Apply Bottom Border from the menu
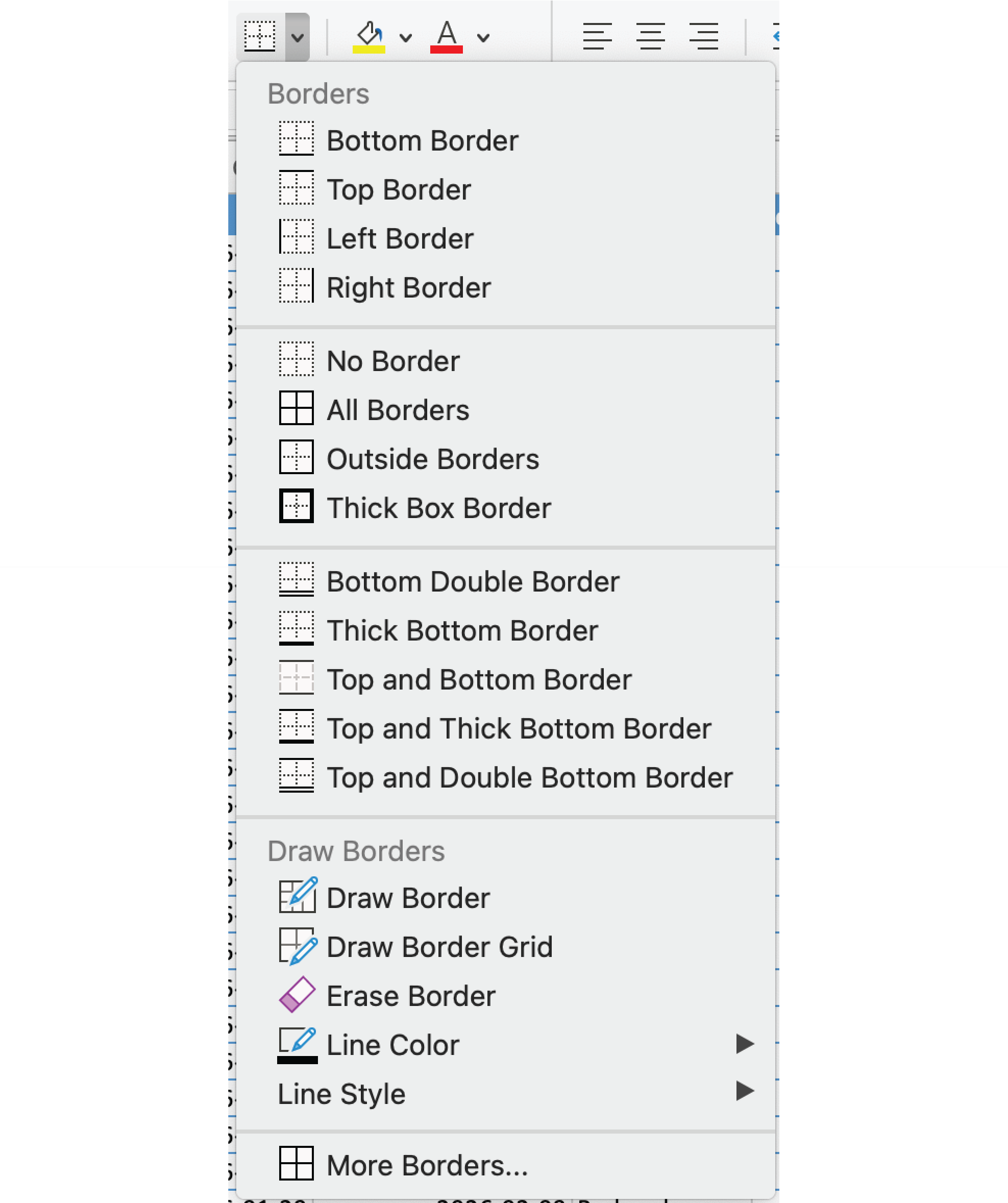Viewport: 1008px width, 1203px height. 422,140
